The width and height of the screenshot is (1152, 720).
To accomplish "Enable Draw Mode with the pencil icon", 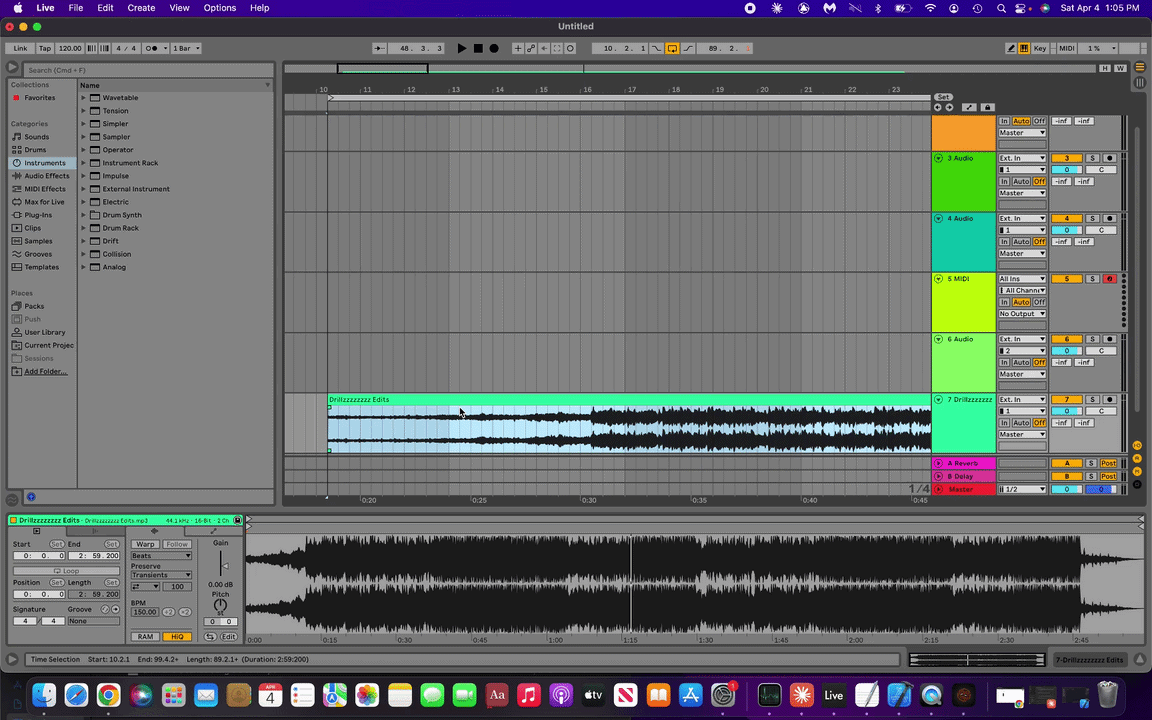I will pos(1011,48).
